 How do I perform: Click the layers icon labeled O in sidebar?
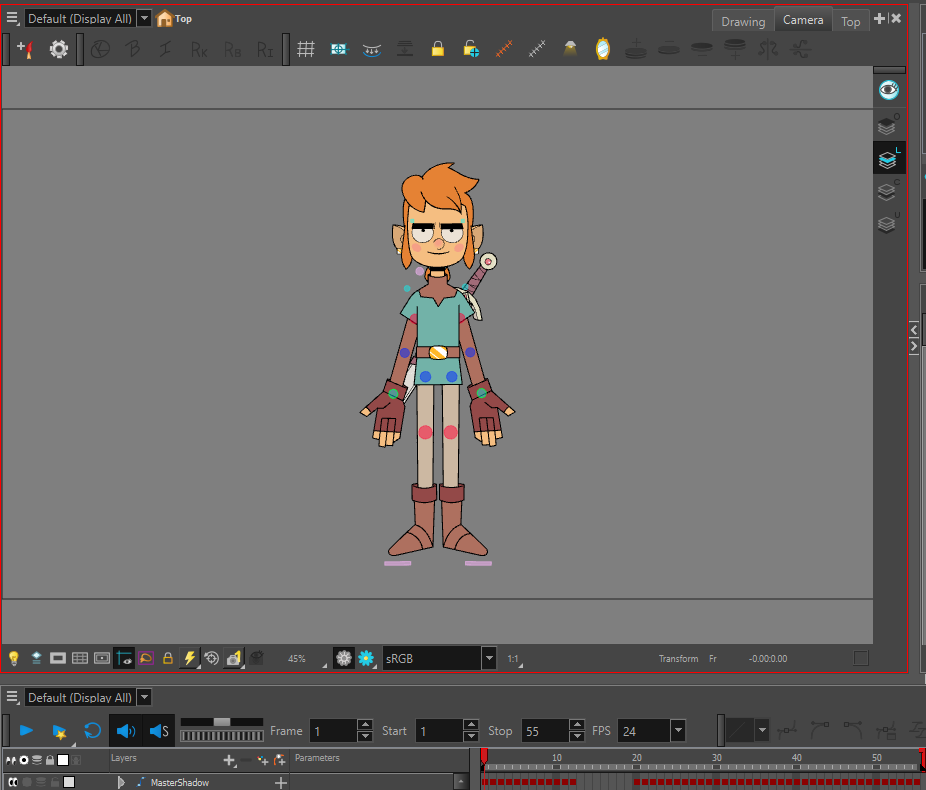888,126
